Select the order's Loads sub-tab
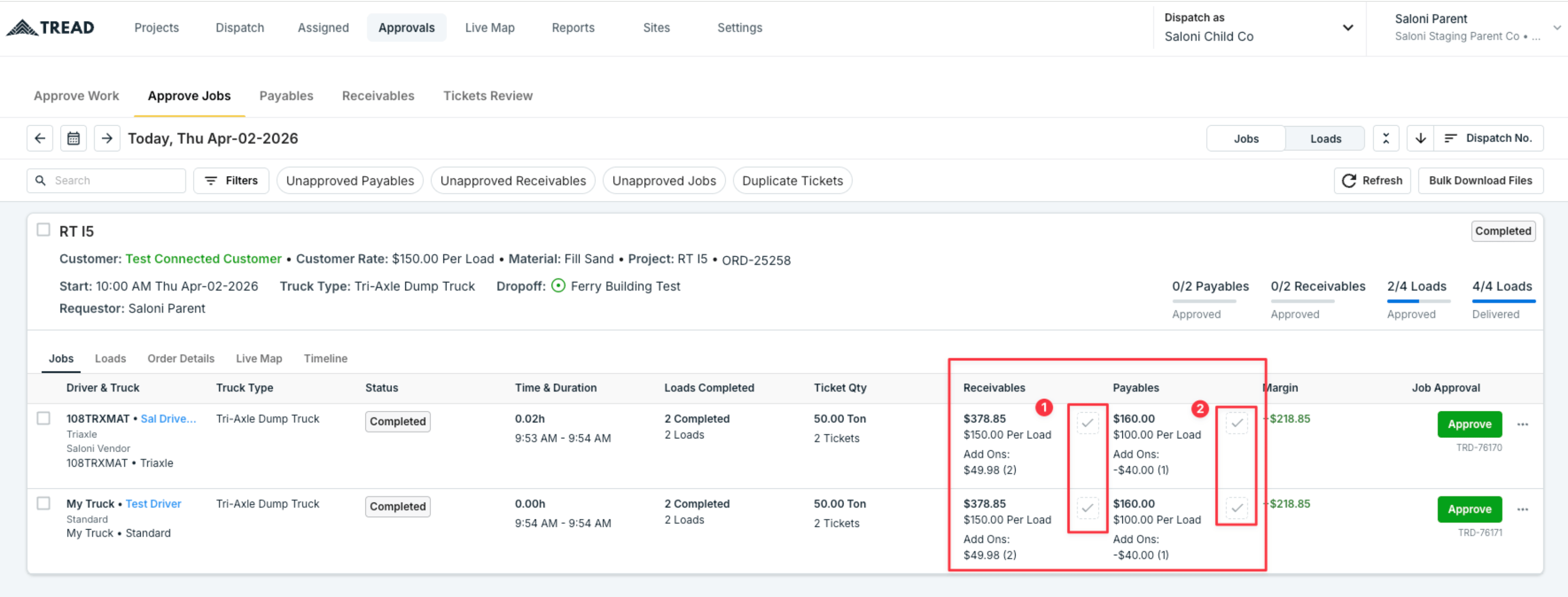The width and height of the screenshot is (1568, 597). [x=110, y=359]
